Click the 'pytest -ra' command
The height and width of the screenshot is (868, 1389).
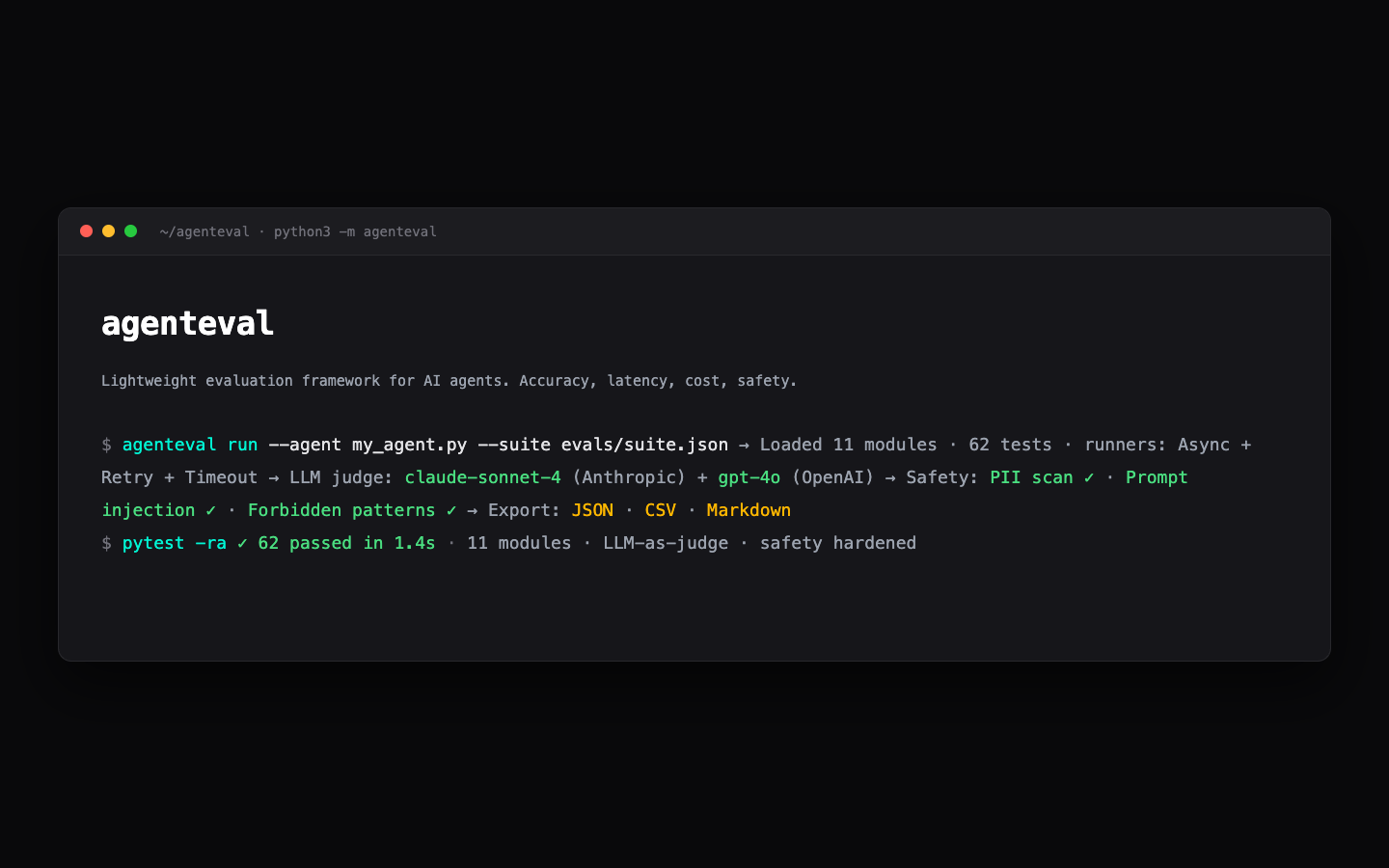click(x=175, y=543)
